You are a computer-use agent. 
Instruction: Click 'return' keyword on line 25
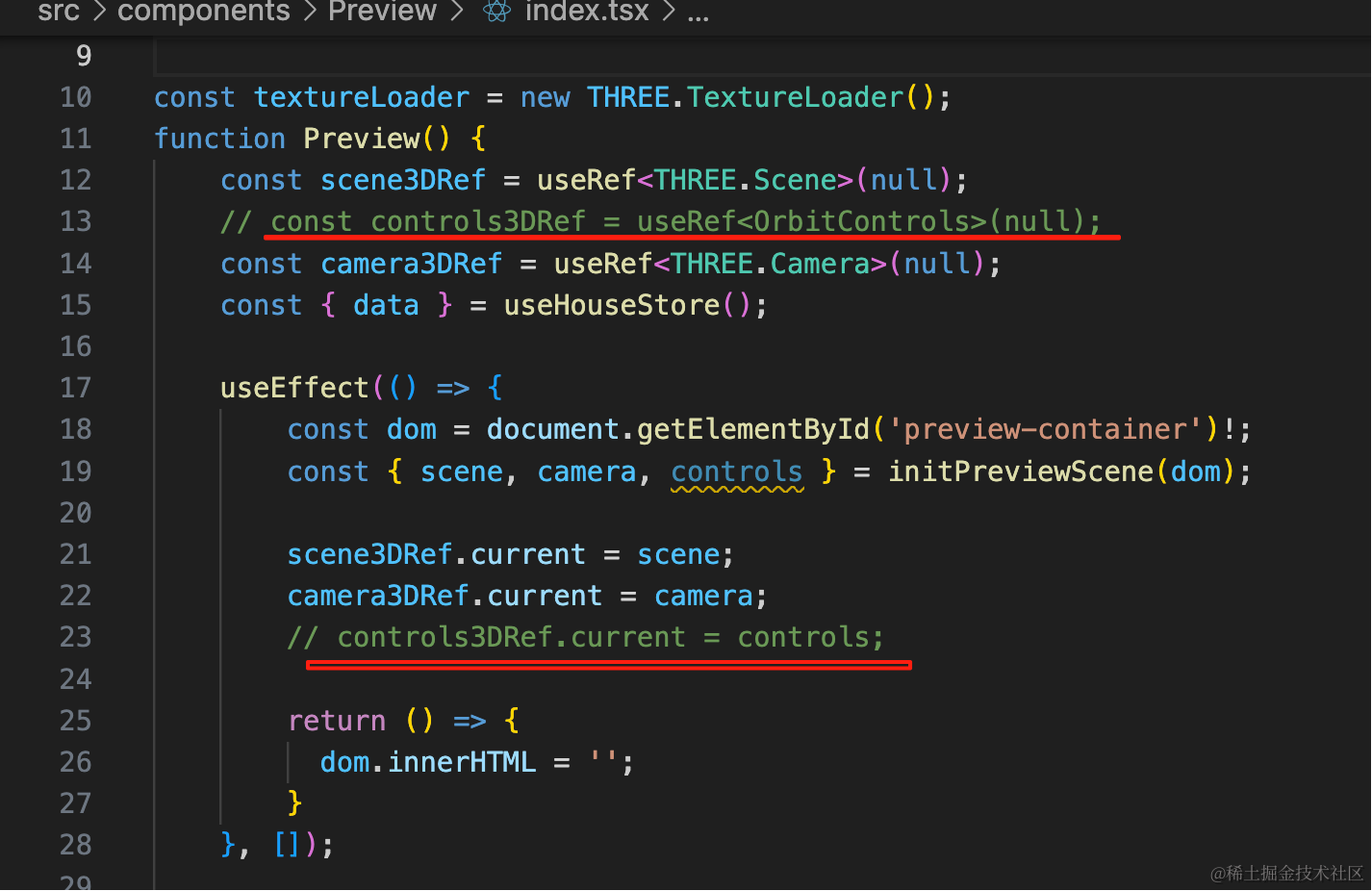337,721
